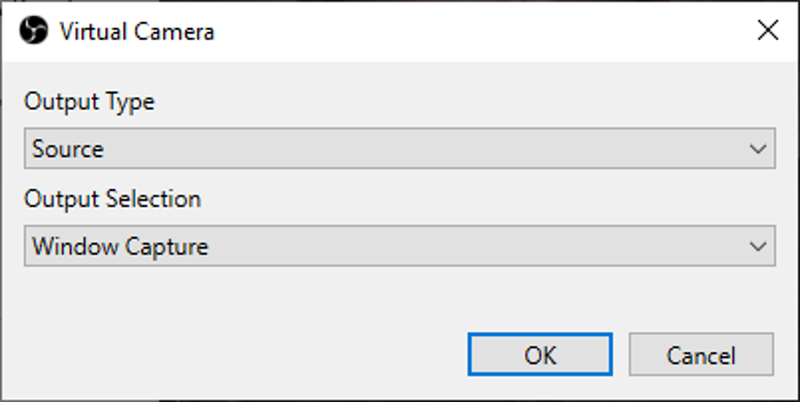
Task: Click the Window Capture text in dropdown
Action: (x=120, y=246)
